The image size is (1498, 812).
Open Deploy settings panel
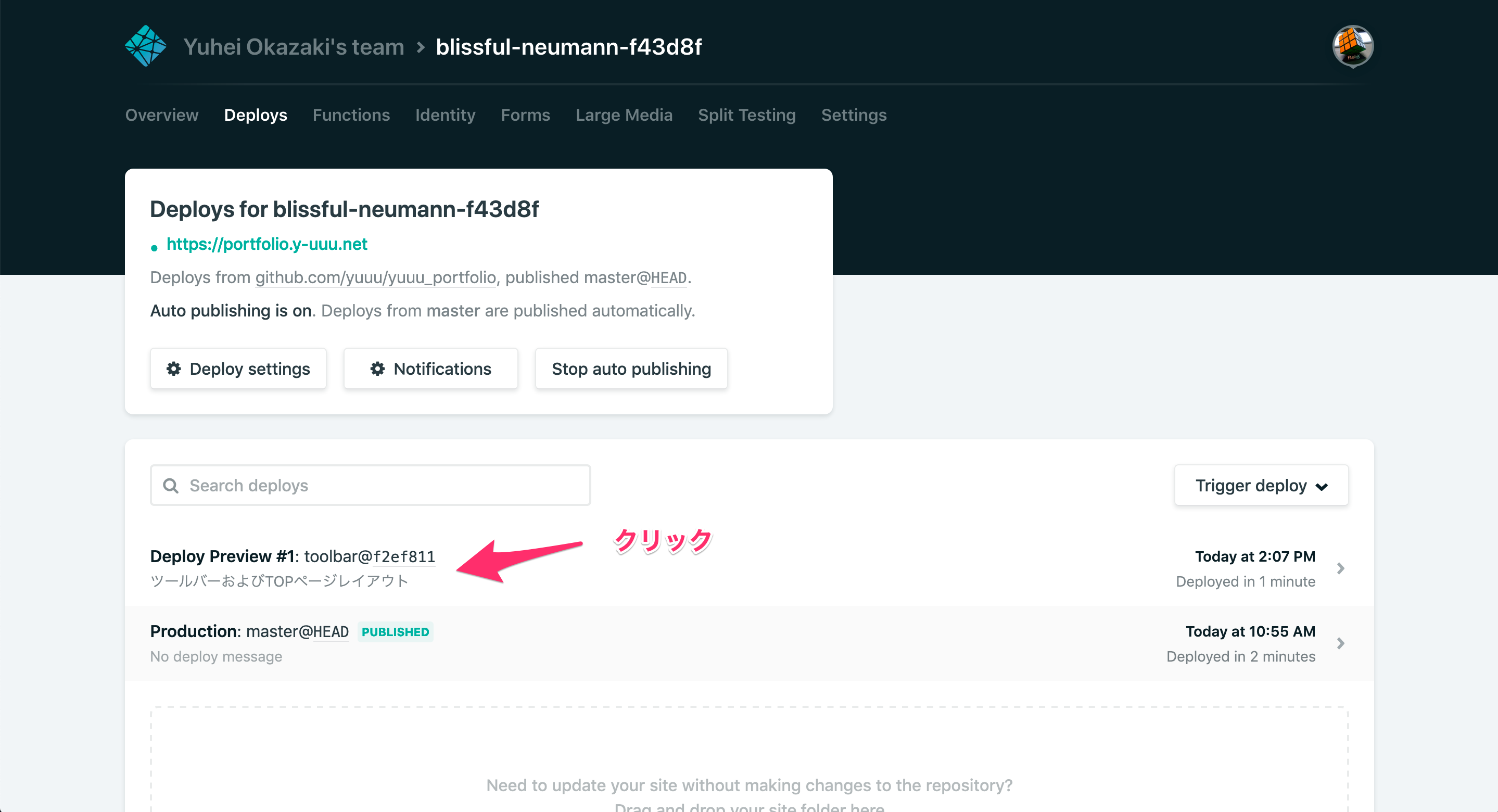point(239,369)
